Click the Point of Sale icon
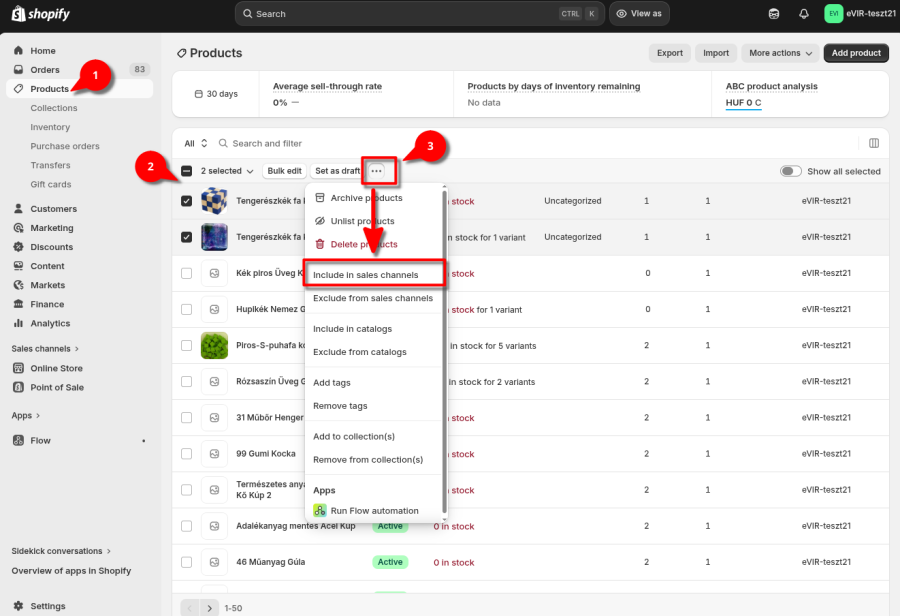Image resolution: width=900 pixels, height=616 pixels. point(18,388)
